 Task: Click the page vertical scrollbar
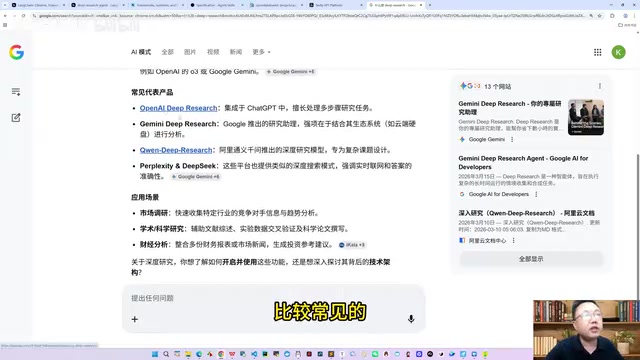point(638,227)
